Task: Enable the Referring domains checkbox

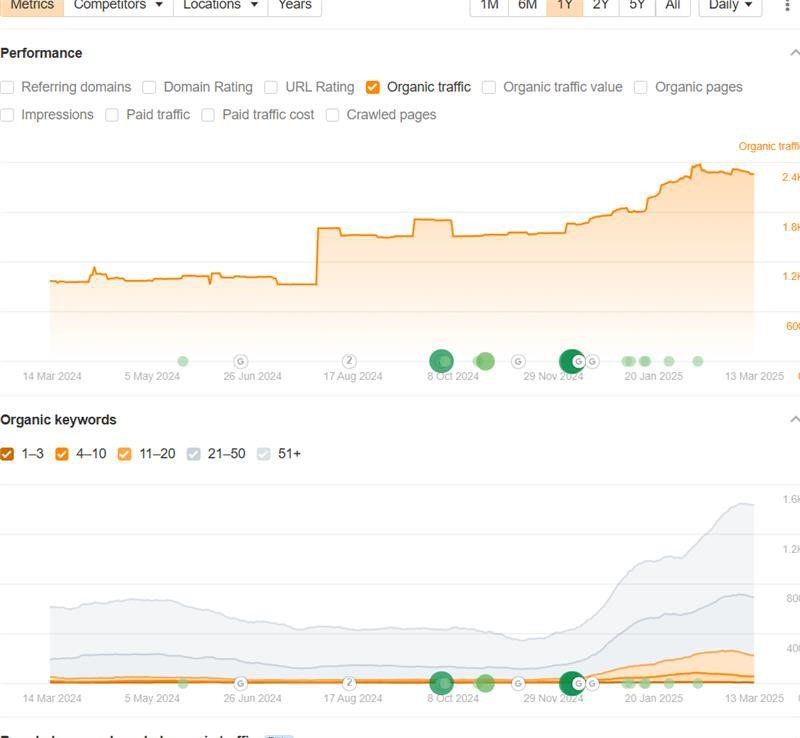Action: point(7,87)
